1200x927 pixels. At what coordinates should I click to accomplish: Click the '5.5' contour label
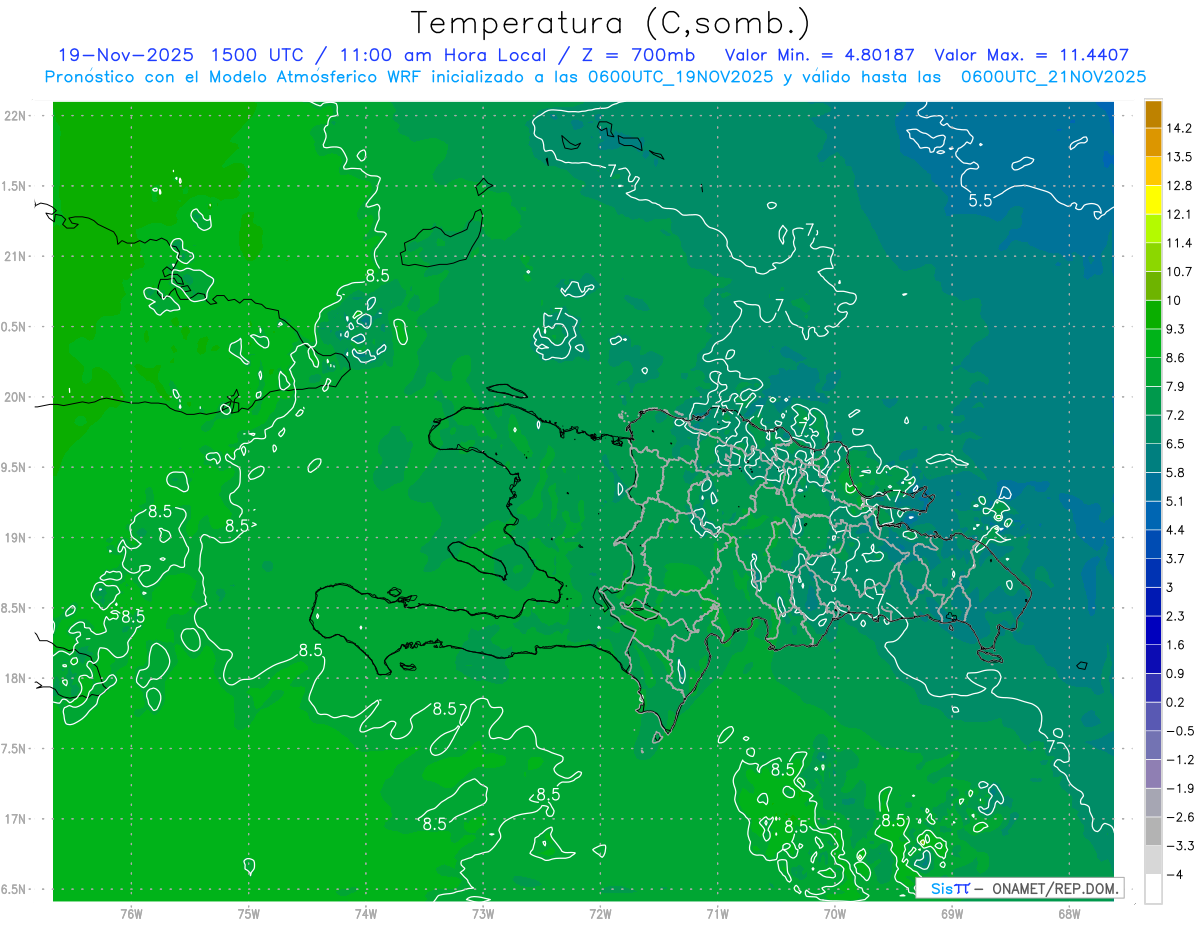[x=981, y=200]
